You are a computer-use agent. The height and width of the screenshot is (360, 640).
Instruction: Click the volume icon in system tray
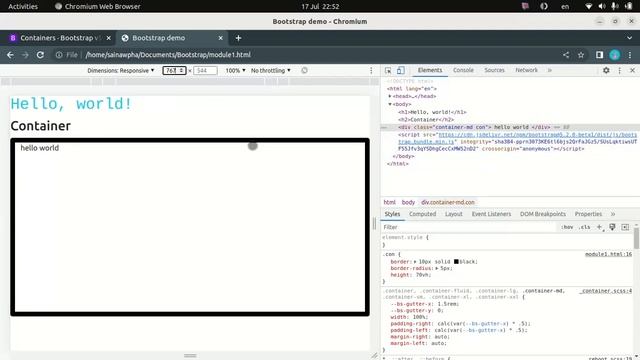pos(602,6)
